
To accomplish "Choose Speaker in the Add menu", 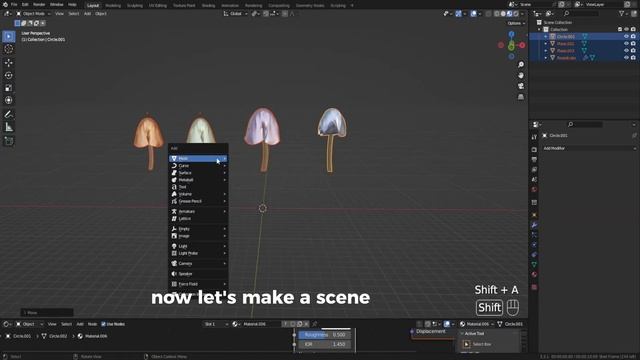I will tap(198, 274).
